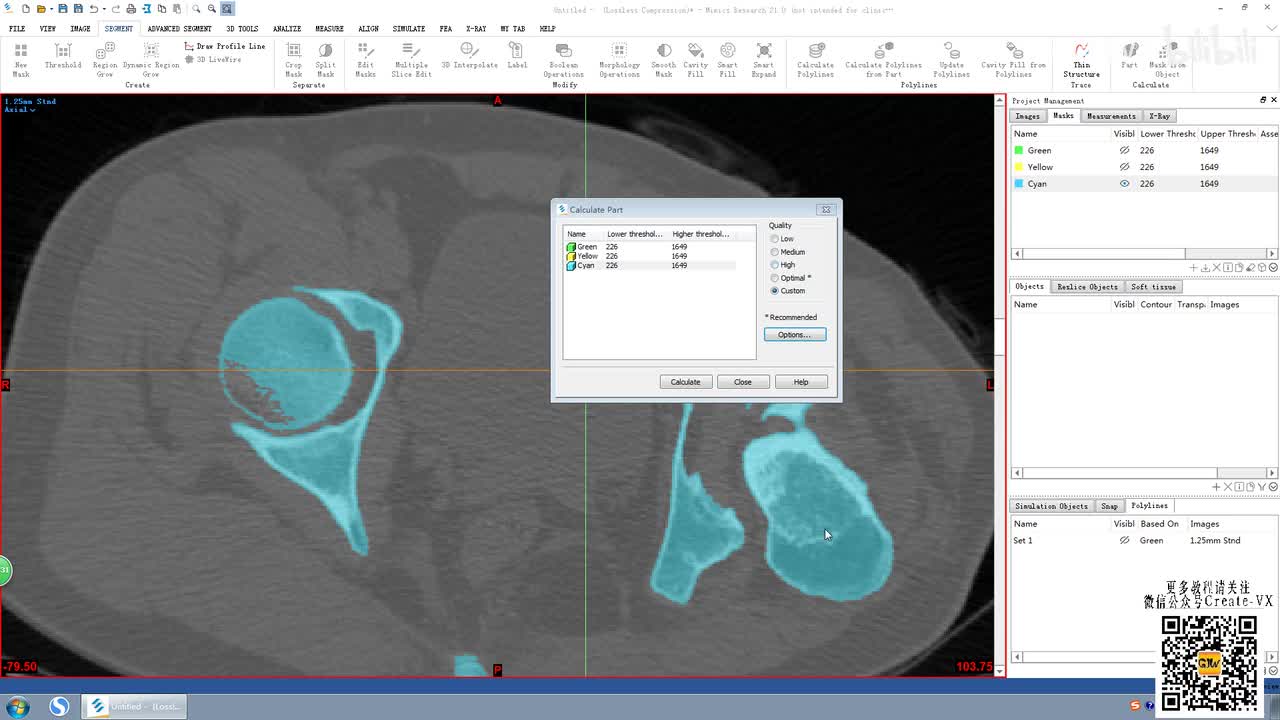Select Cavity Fill from Polylines

click(1013, 60)
